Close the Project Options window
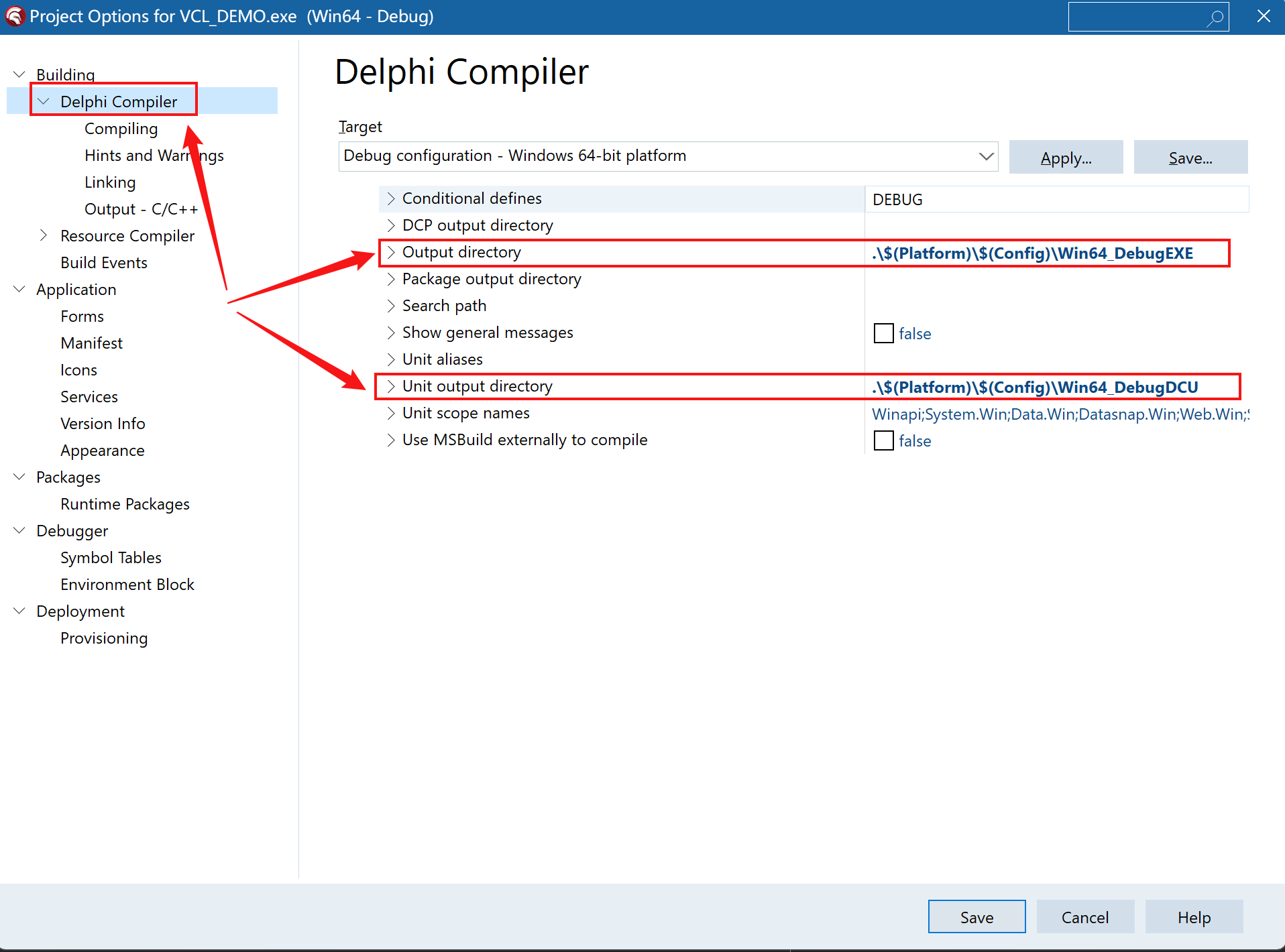The image size is (1285, 952). point(1264,17)
